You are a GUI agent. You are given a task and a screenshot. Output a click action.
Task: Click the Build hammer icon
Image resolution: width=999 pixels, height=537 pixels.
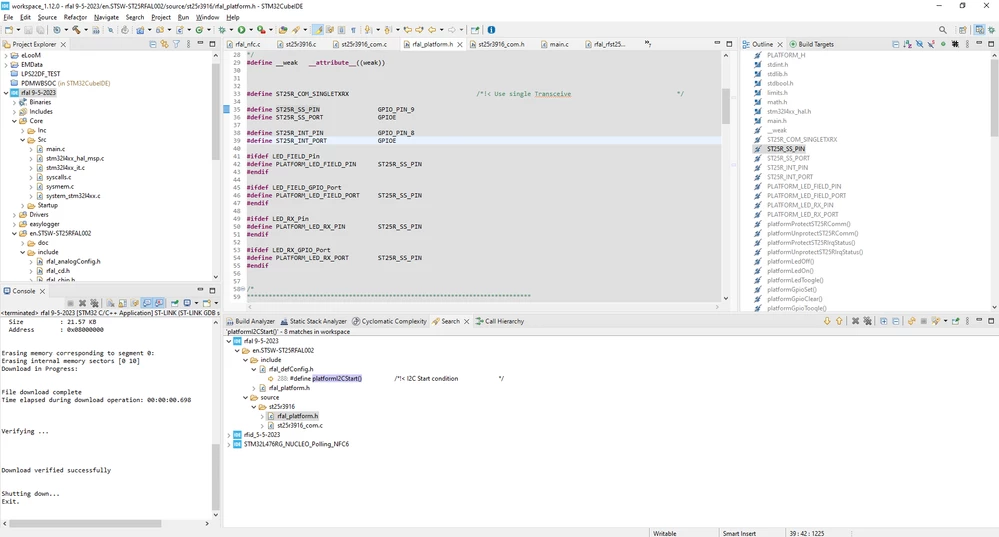click(x=76, y=30)
